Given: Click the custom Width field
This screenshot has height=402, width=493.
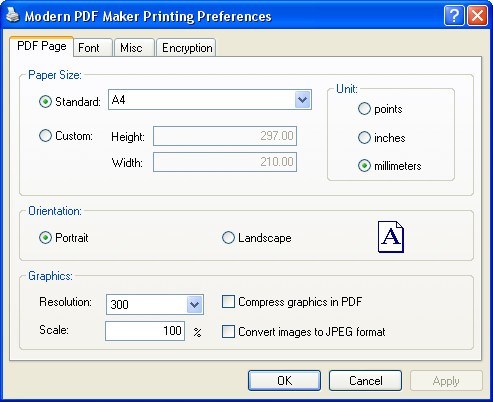Looking at the screenshot, I should click(x=225, y=162).
